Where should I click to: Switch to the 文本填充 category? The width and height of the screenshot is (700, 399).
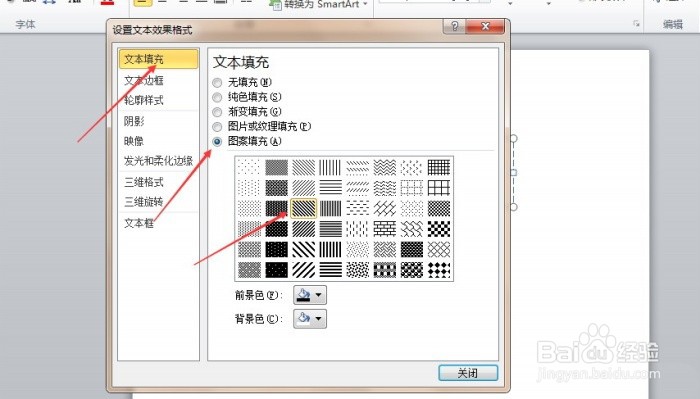pyautogui.click(x=158, y=59)
